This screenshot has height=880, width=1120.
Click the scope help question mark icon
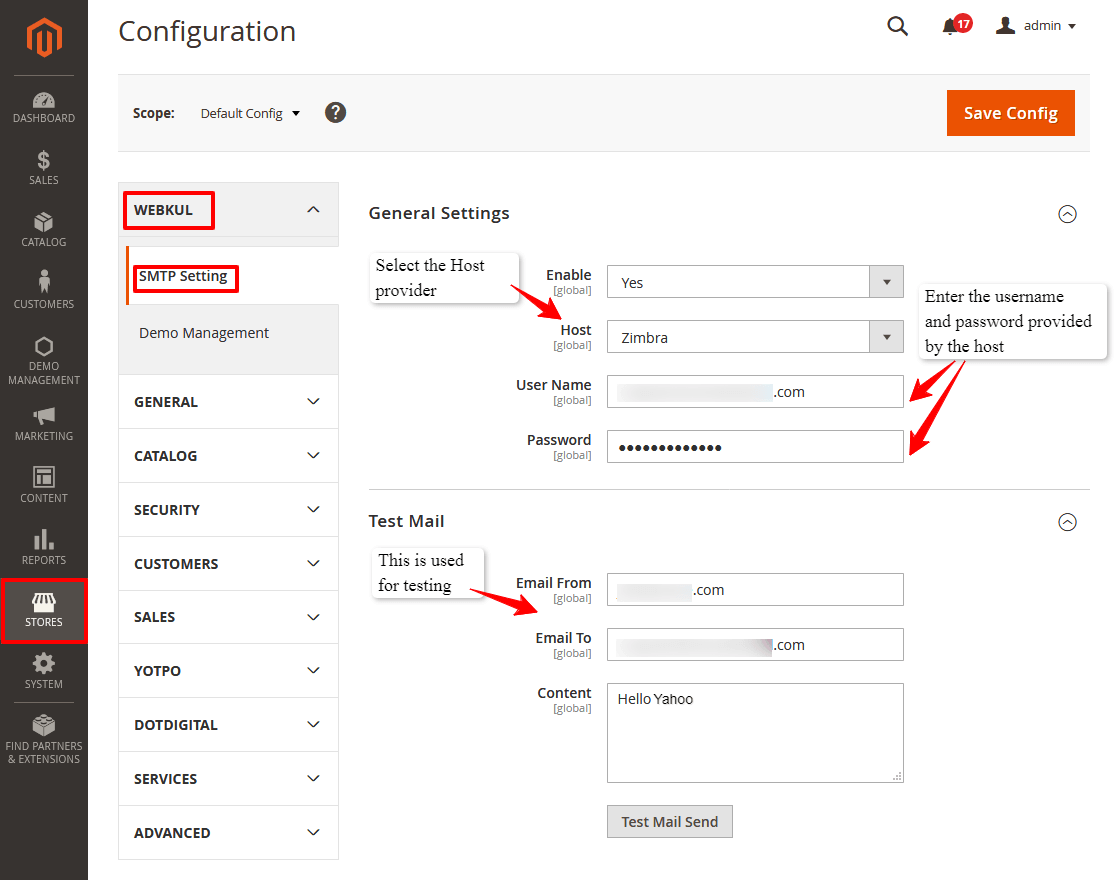pos(335,113)
